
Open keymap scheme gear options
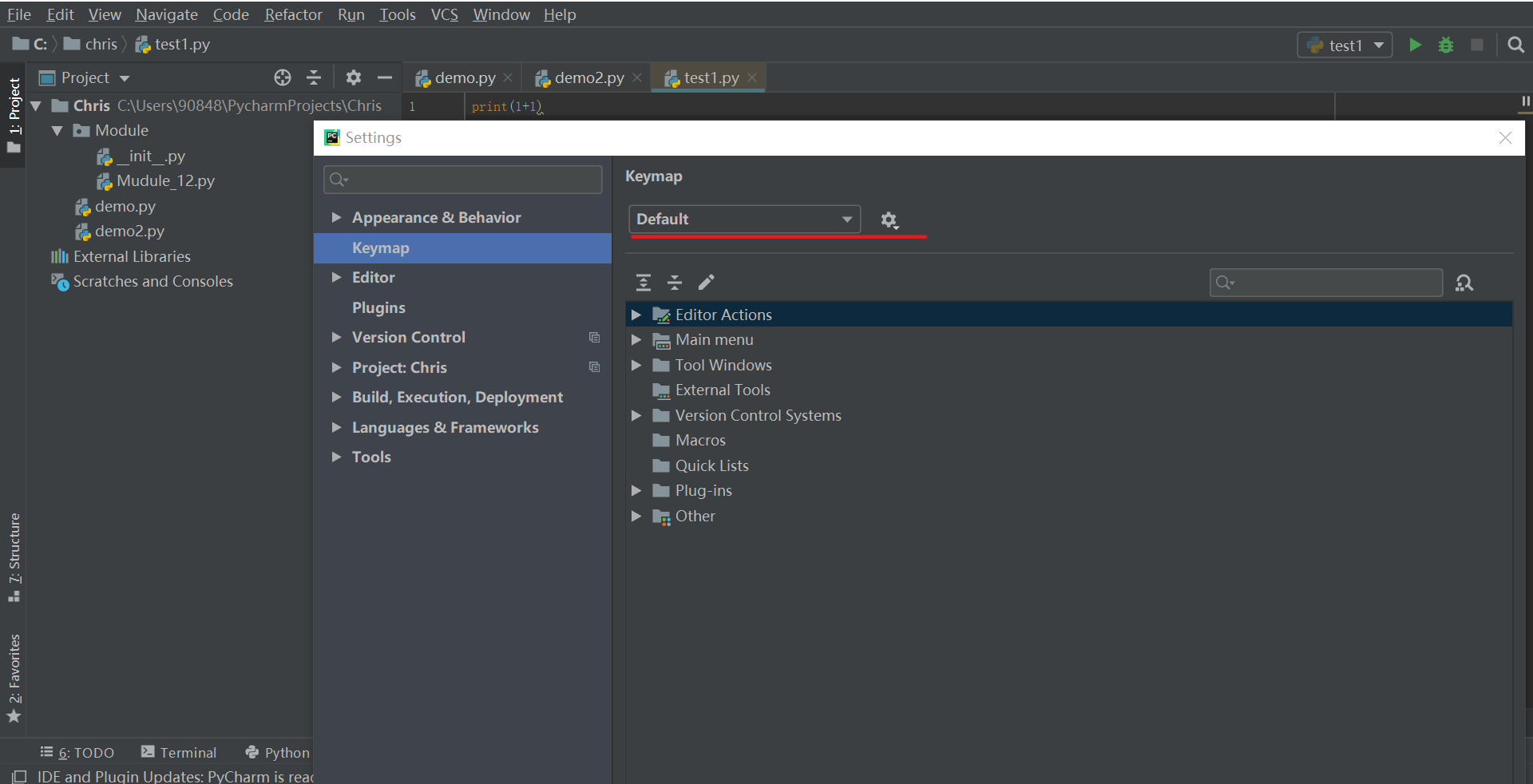(x=889, y=220)
